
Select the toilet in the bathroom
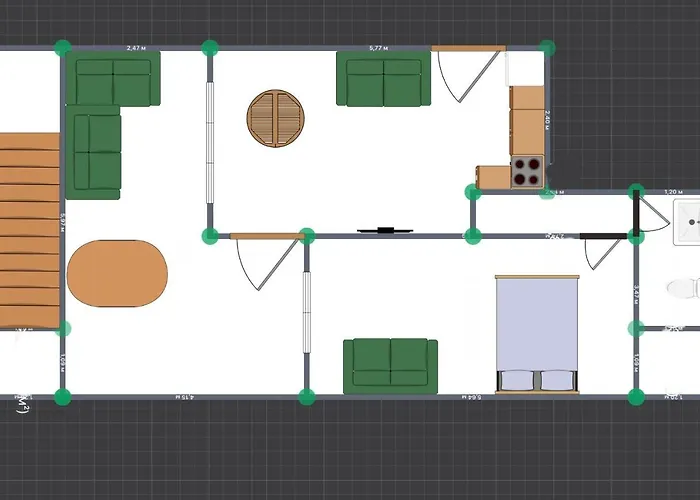click(x=684, y=289)
